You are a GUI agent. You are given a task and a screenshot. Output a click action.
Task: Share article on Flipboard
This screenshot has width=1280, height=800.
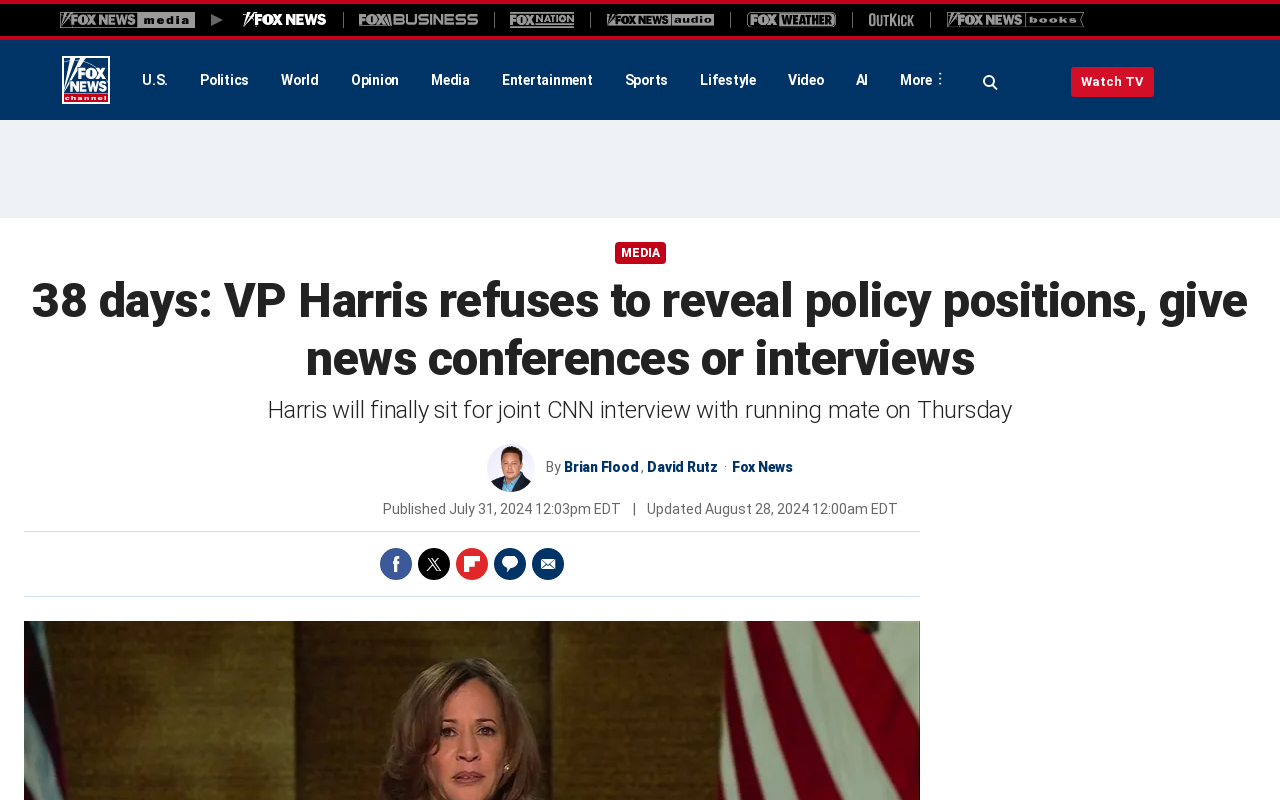coord(472,564)
